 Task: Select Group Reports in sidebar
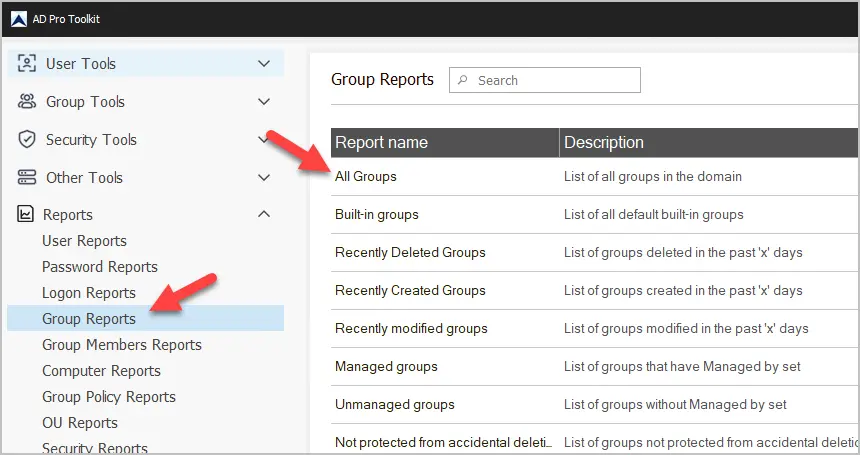pyautogui.click(x=146, y=318)
